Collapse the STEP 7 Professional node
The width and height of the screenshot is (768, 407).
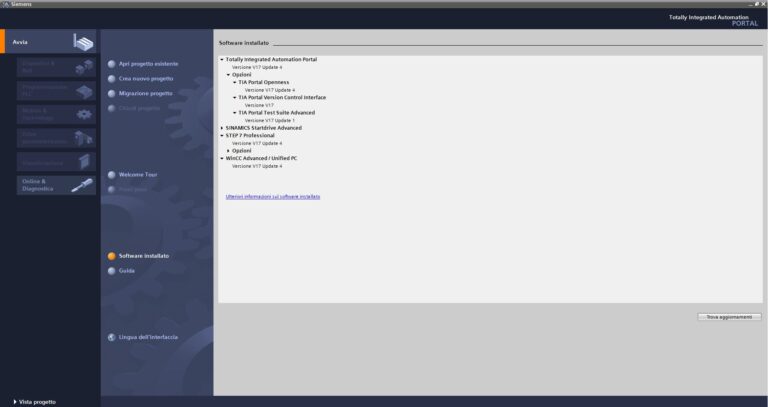point(222,135)
